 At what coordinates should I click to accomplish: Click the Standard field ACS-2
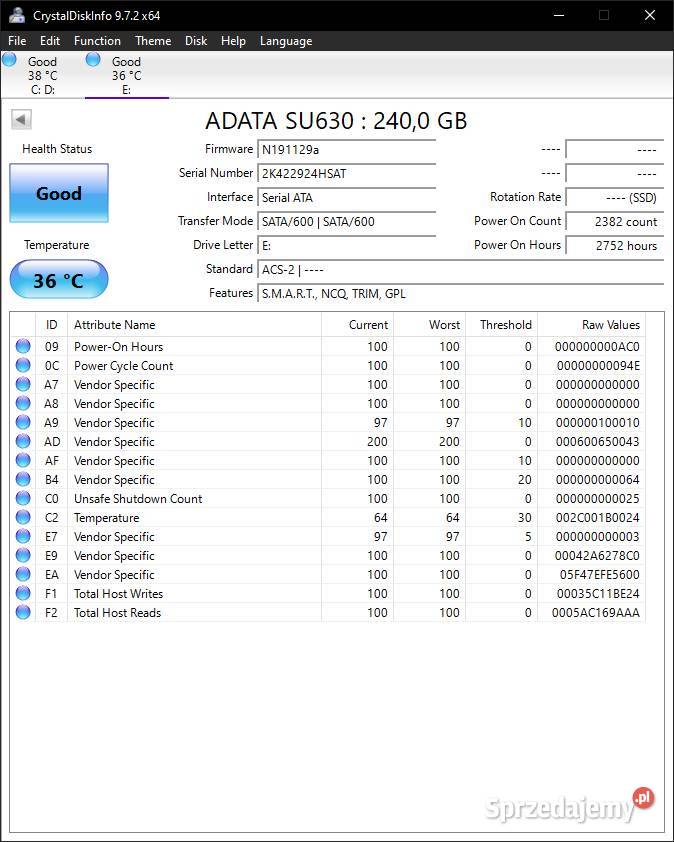(x=461, y=270)
